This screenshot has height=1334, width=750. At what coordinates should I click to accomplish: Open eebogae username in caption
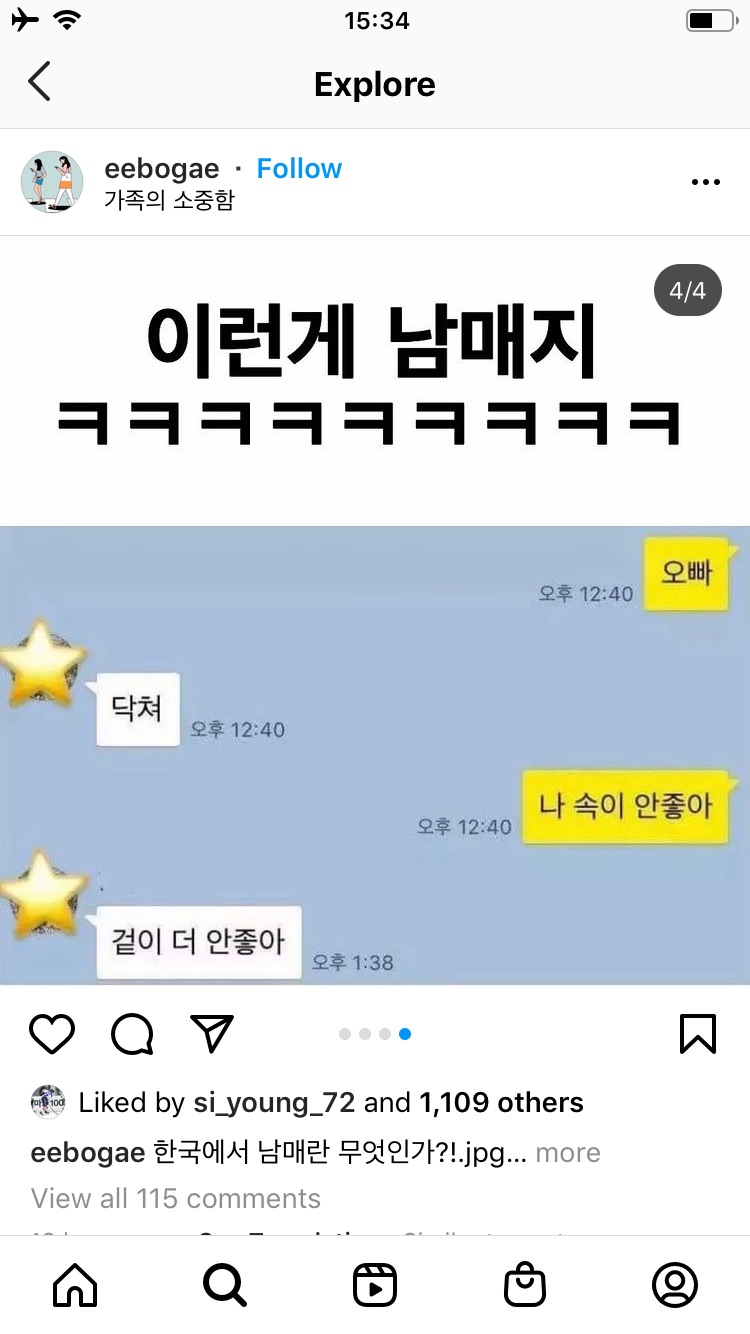[88, 1152]
